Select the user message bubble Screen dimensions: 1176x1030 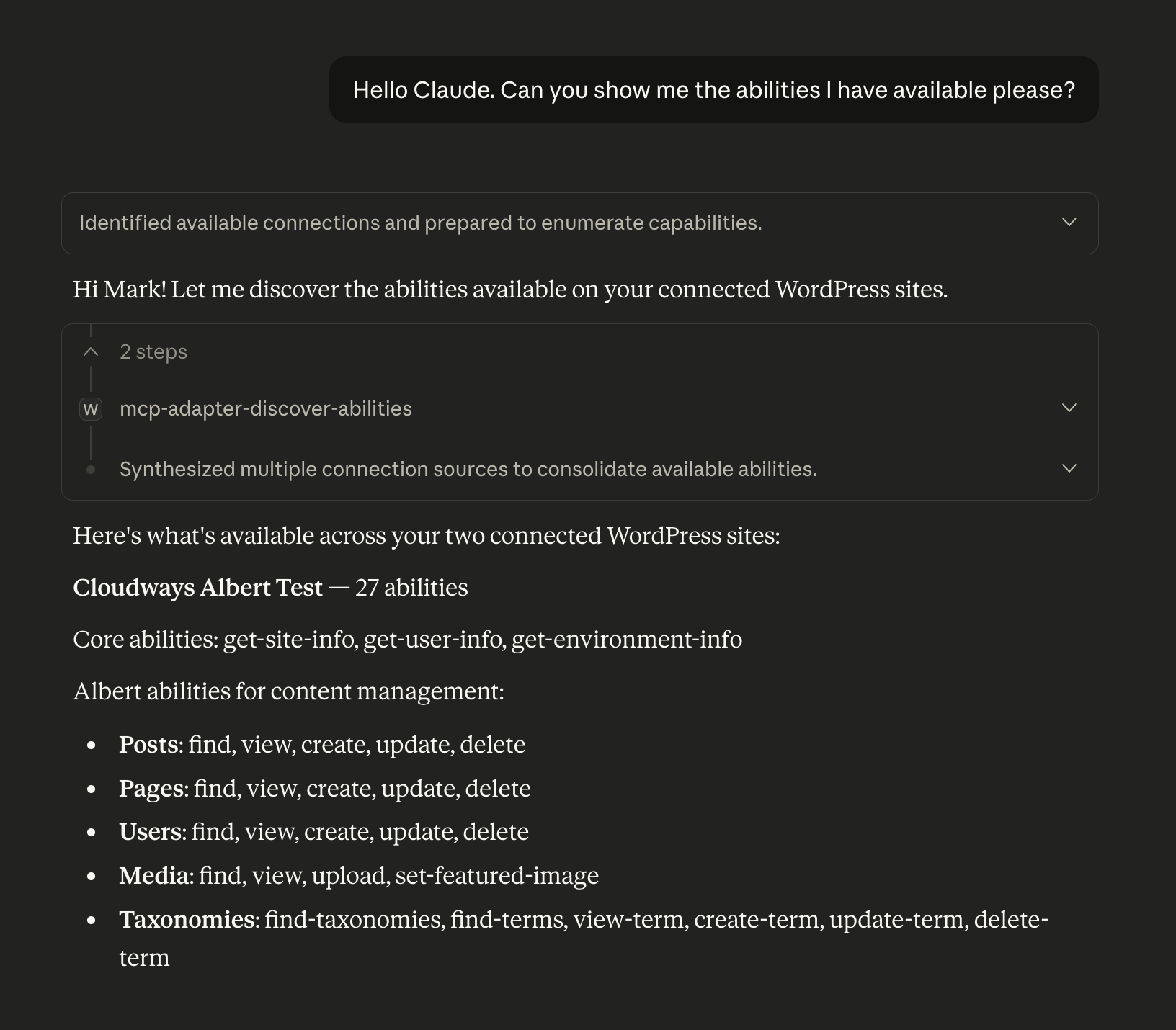[713, 89]
